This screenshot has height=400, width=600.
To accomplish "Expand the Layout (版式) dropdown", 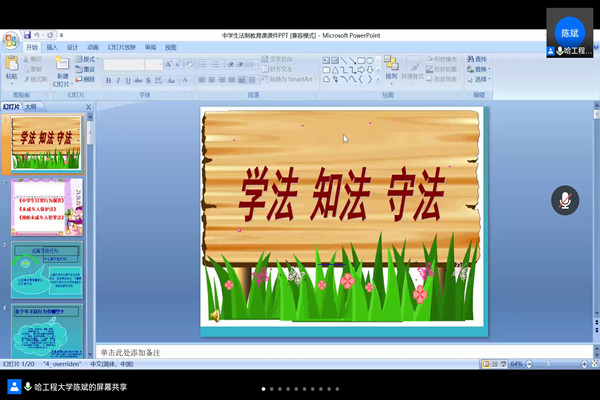I will (88, 59).
